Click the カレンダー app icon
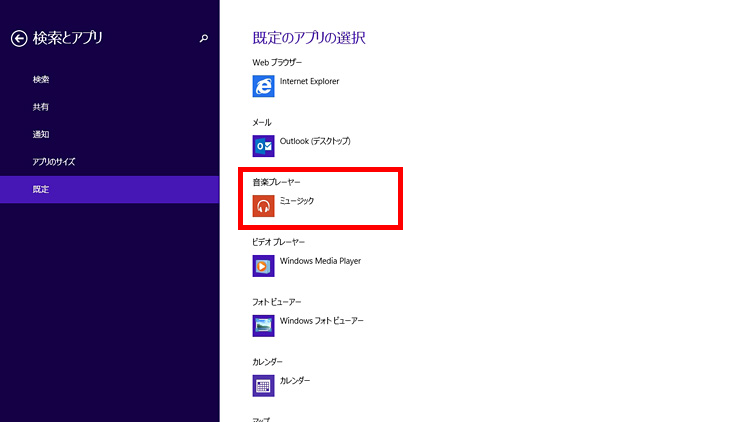The height and width of the screenshot is (422, 750). (264, 386)
